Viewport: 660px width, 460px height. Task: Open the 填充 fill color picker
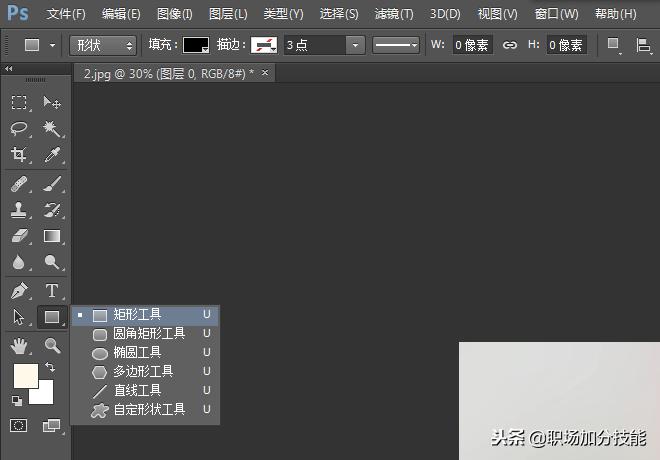coord(196,45)
